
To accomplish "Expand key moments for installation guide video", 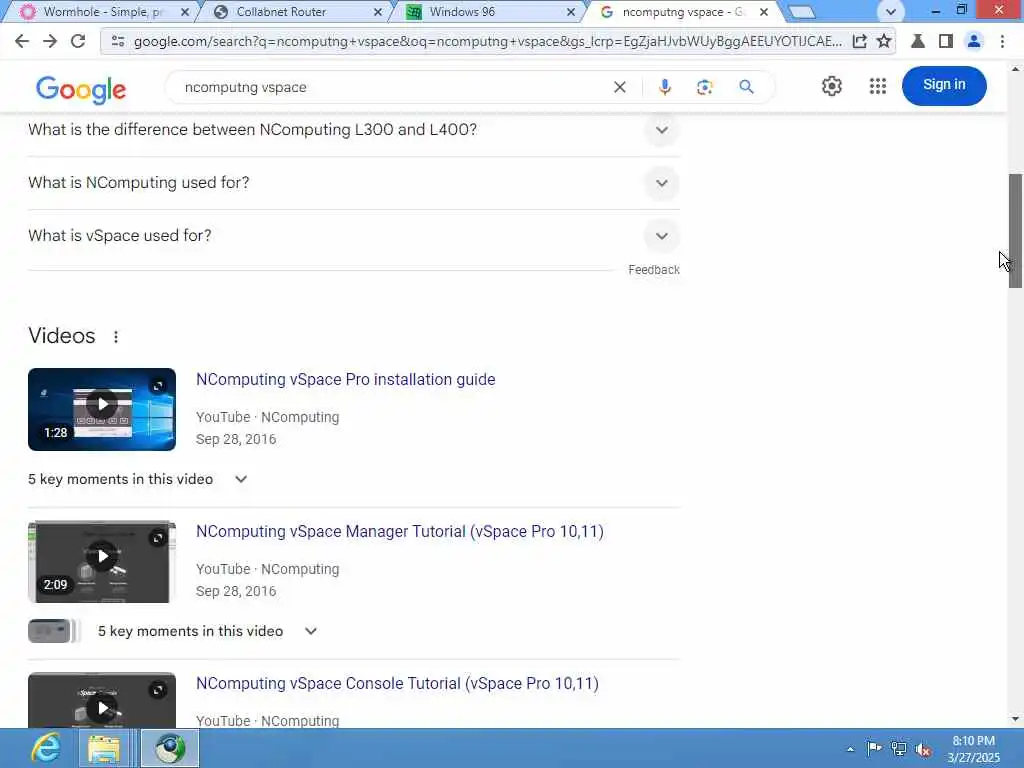I will click(x=241, y=479).
